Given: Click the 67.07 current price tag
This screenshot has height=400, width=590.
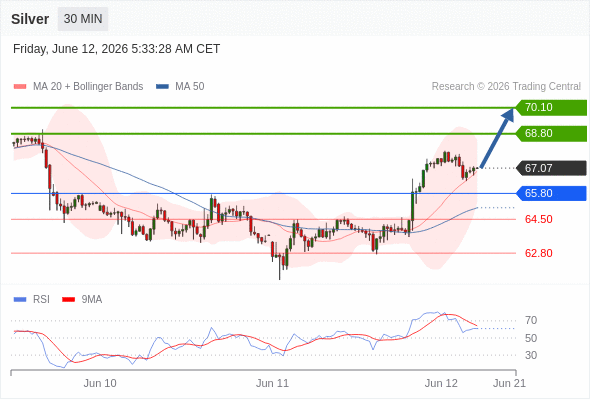Looking at the screenshot, I should click(x=551, y=168).
